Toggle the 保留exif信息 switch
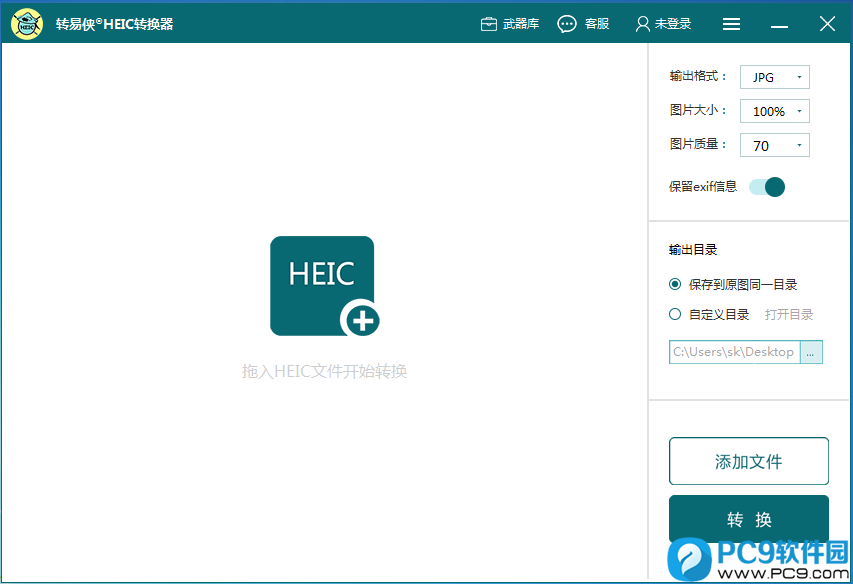The image size is (853, 584). (767, 187)
